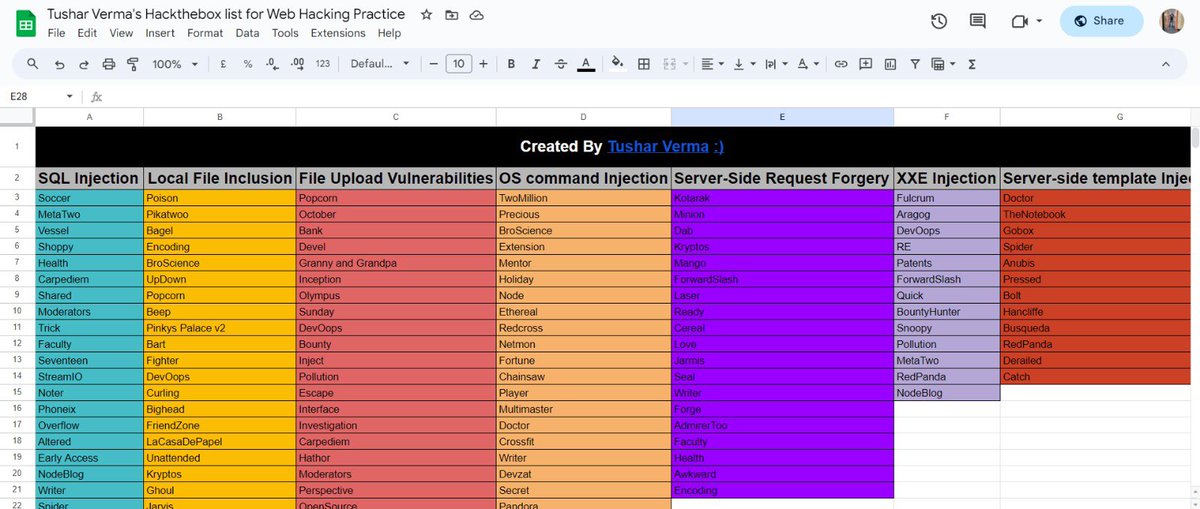Viewport: 1200px width, 509px height.
Task: Print the spreadsheet
Action: pyautogui.click(x=108, y=64)
